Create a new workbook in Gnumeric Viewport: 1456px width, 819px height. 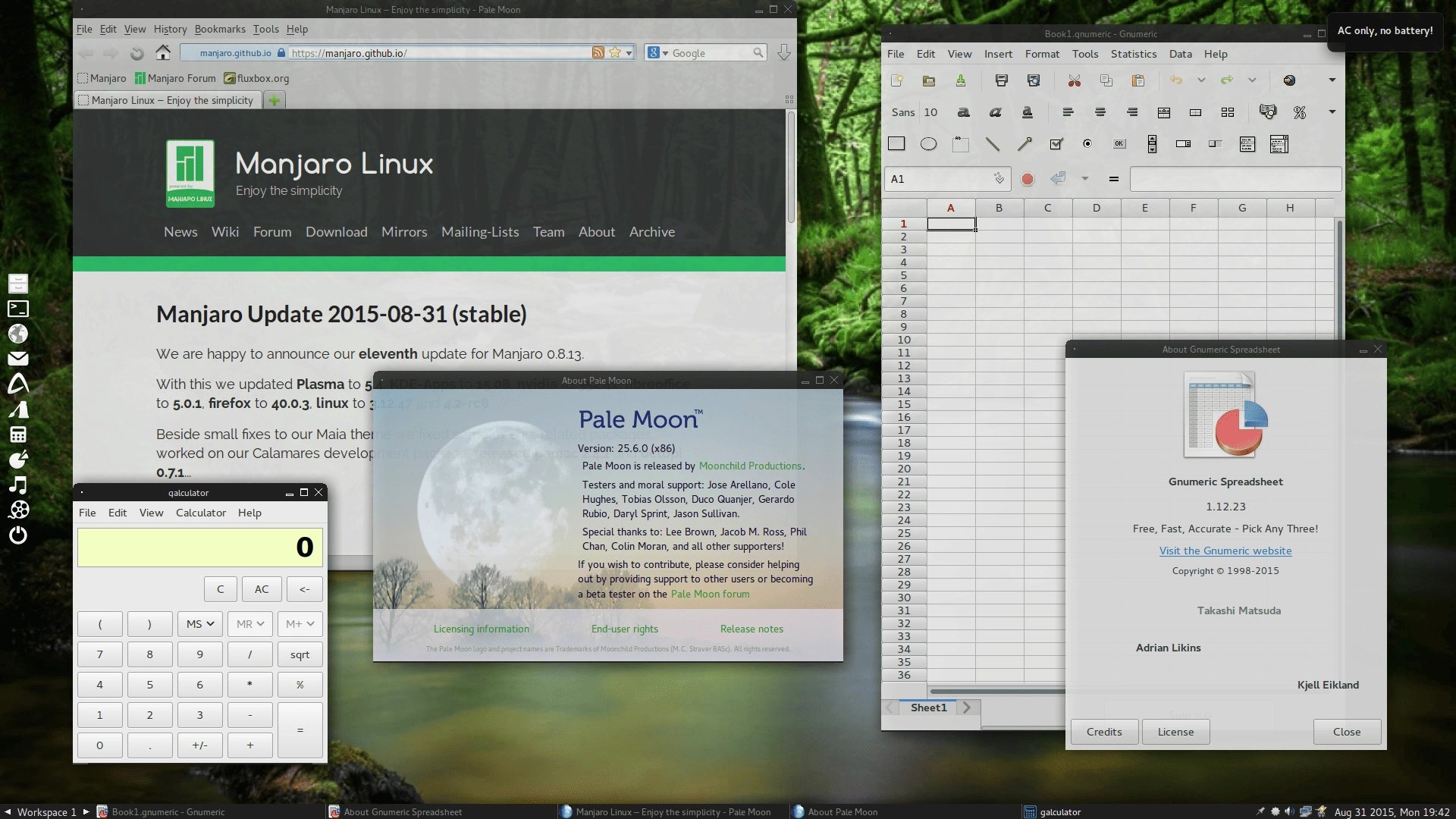[x=897, y=80]
